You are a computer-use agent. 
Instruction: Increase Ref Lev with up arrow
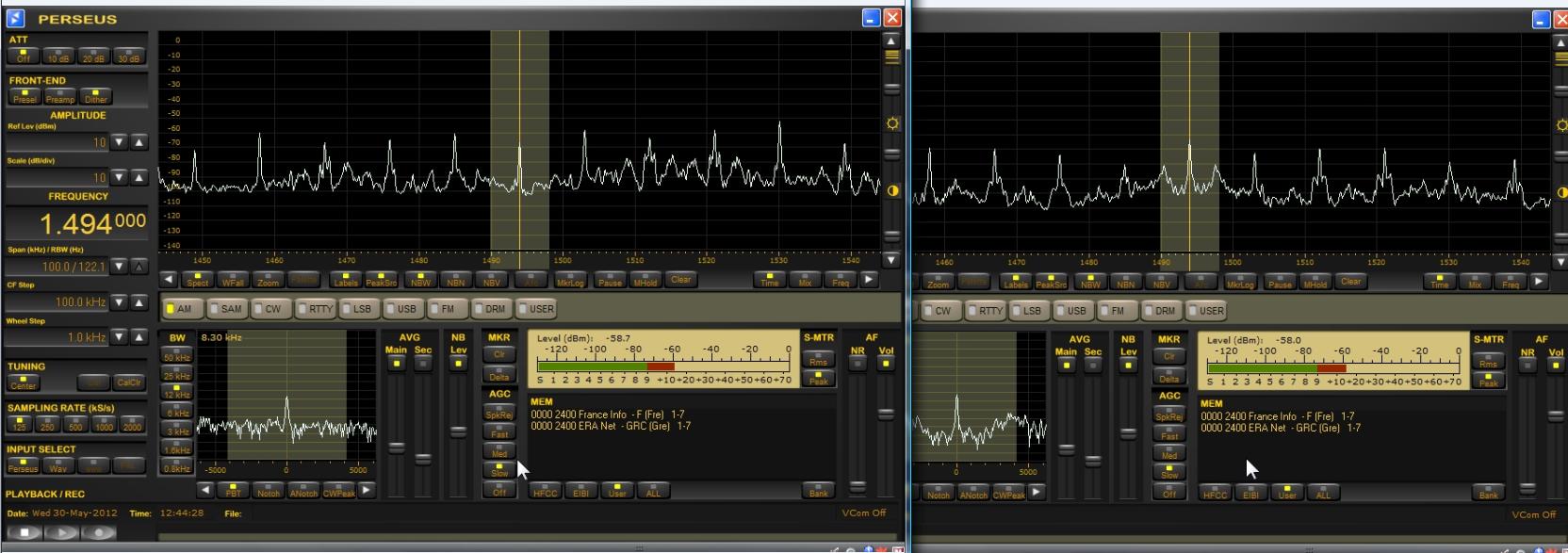139,142
